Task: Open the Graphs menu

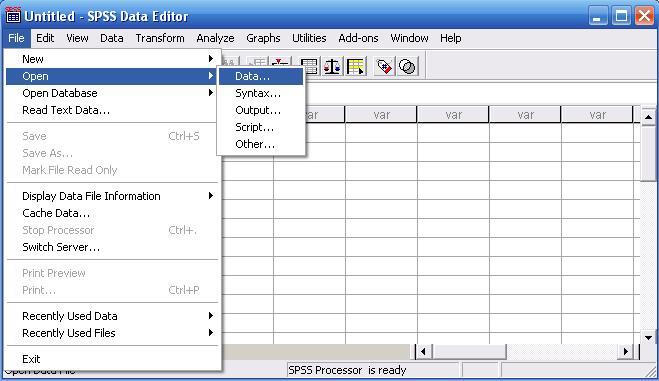Action: pos(263,38)
